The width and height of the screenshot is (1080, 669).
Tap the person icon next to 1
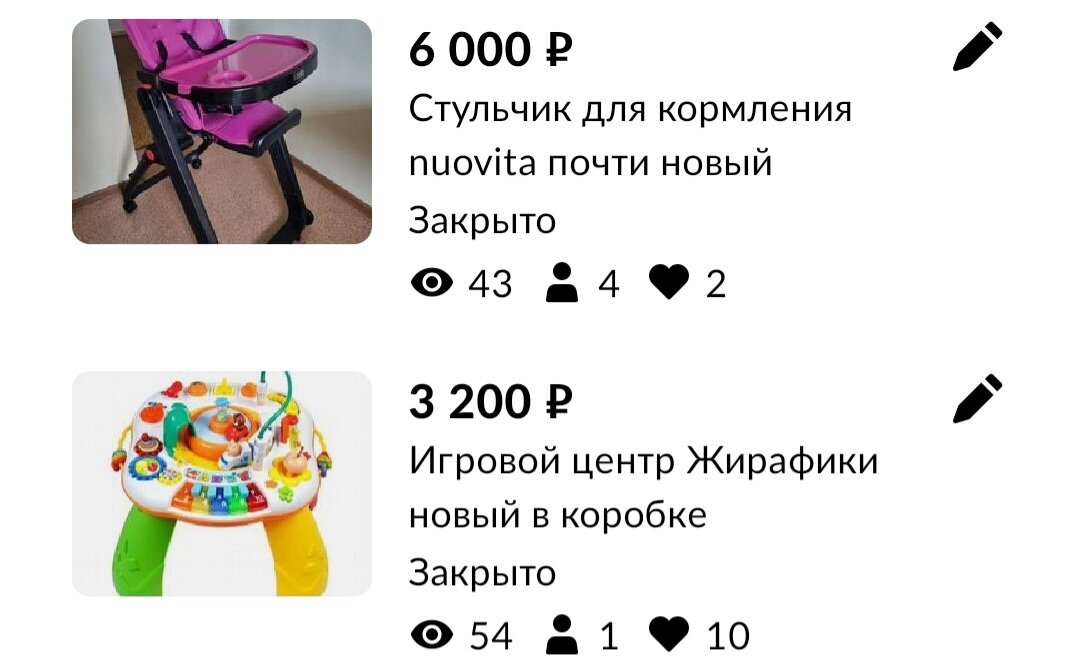pos(562,635)
